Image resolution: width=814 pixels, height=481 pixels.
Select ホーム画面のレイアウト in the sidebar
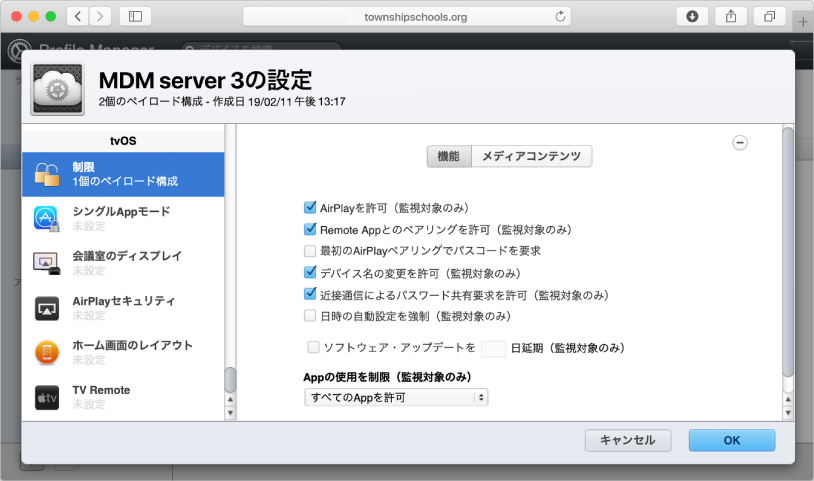pyautogui.click(x=123, y=352)
